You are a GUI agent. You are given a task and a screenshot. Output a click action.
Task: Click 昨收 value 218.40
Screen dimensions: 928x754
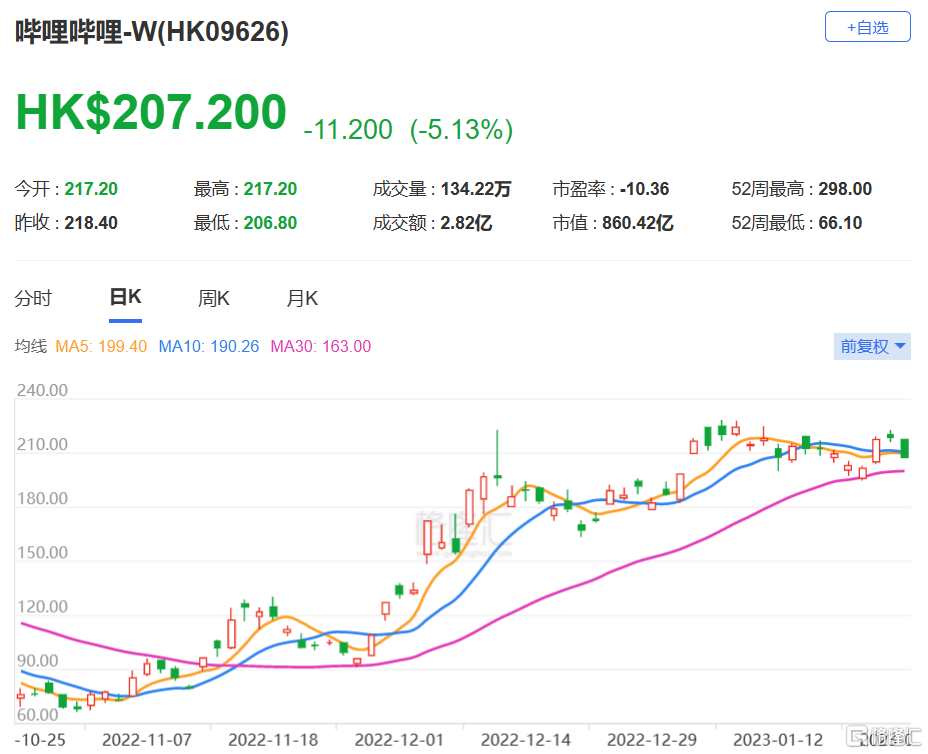(x=91, y=223)
